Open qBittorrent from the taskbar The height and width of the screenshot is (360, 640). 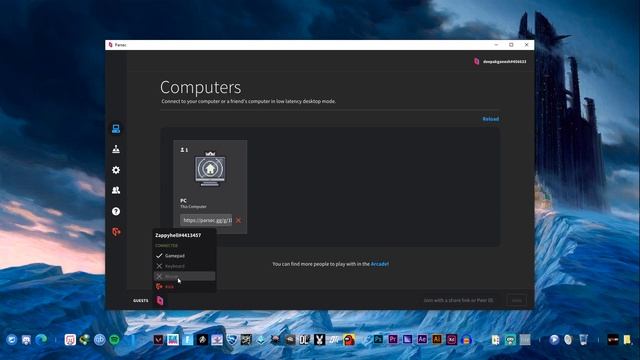coord(100,340)
